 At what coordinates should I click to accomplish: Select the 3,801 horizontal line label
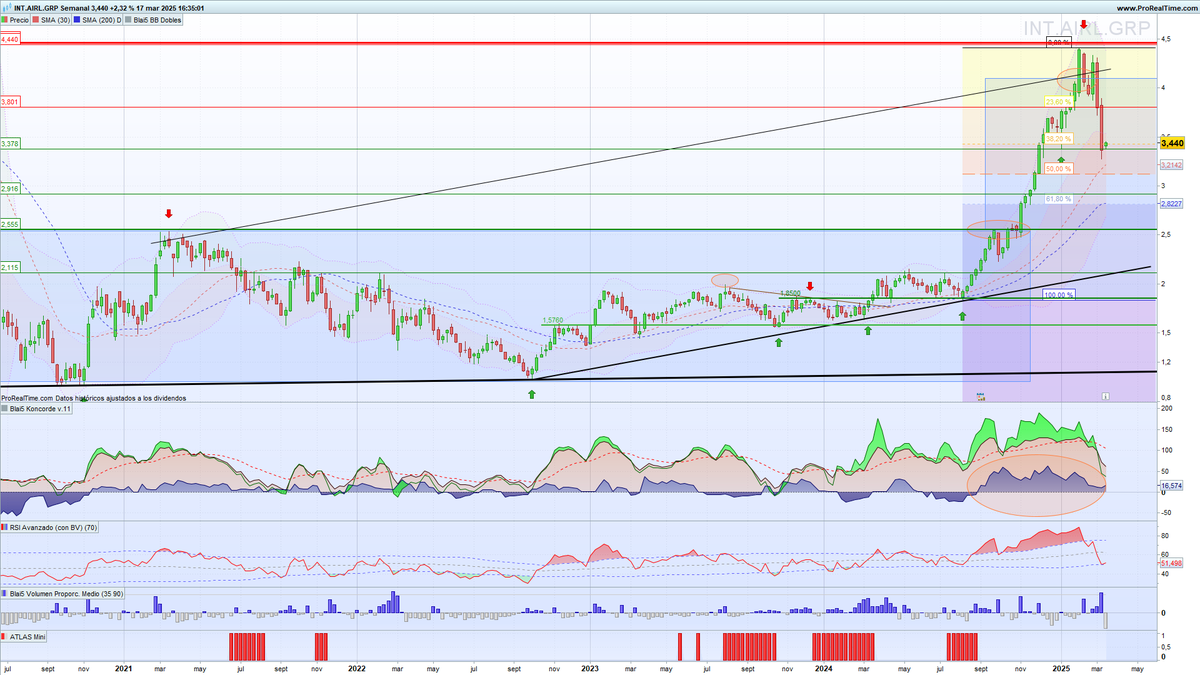point(10,102)
